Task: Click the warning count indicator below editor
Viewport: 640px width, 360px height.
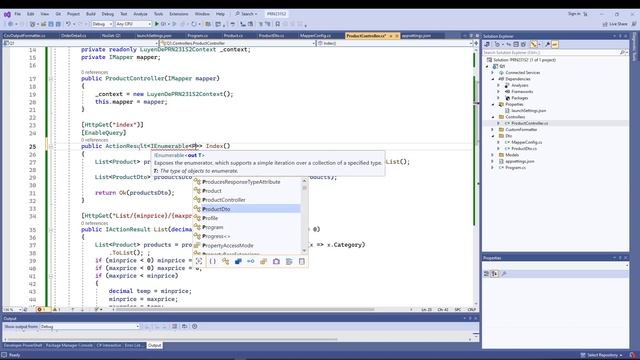Action: tap(56, 309)
